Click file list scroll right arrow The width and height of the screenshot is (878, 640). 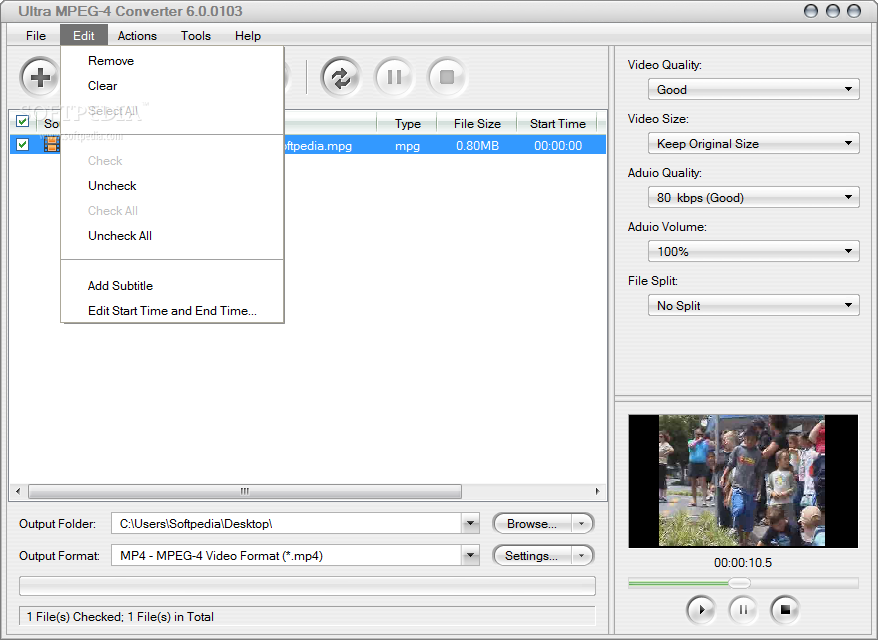[597, 491]
